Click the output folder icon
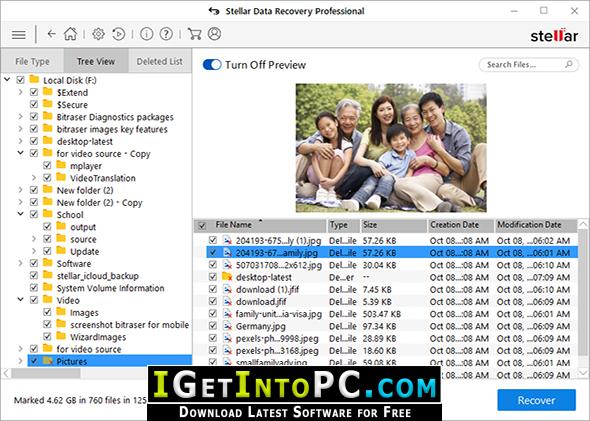Viewport: 590px width, 421px height. pos(61,226)
